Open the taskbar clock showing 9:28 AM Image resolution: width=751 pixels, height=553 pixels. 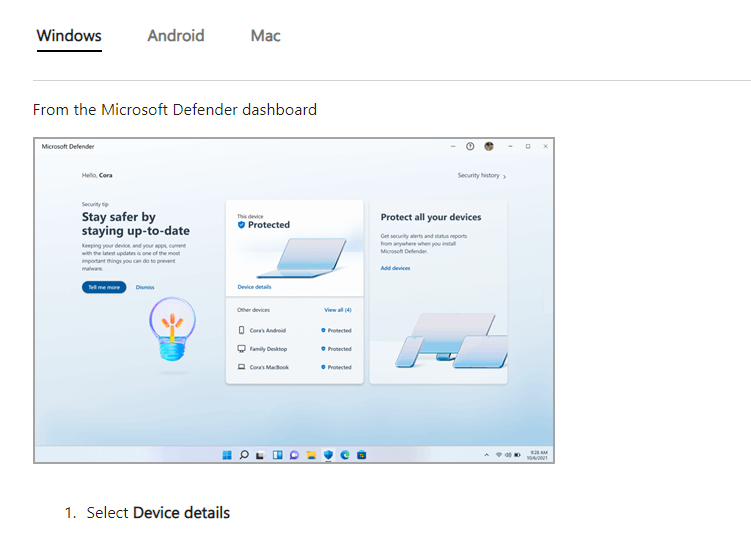click(x=537, y=455)
